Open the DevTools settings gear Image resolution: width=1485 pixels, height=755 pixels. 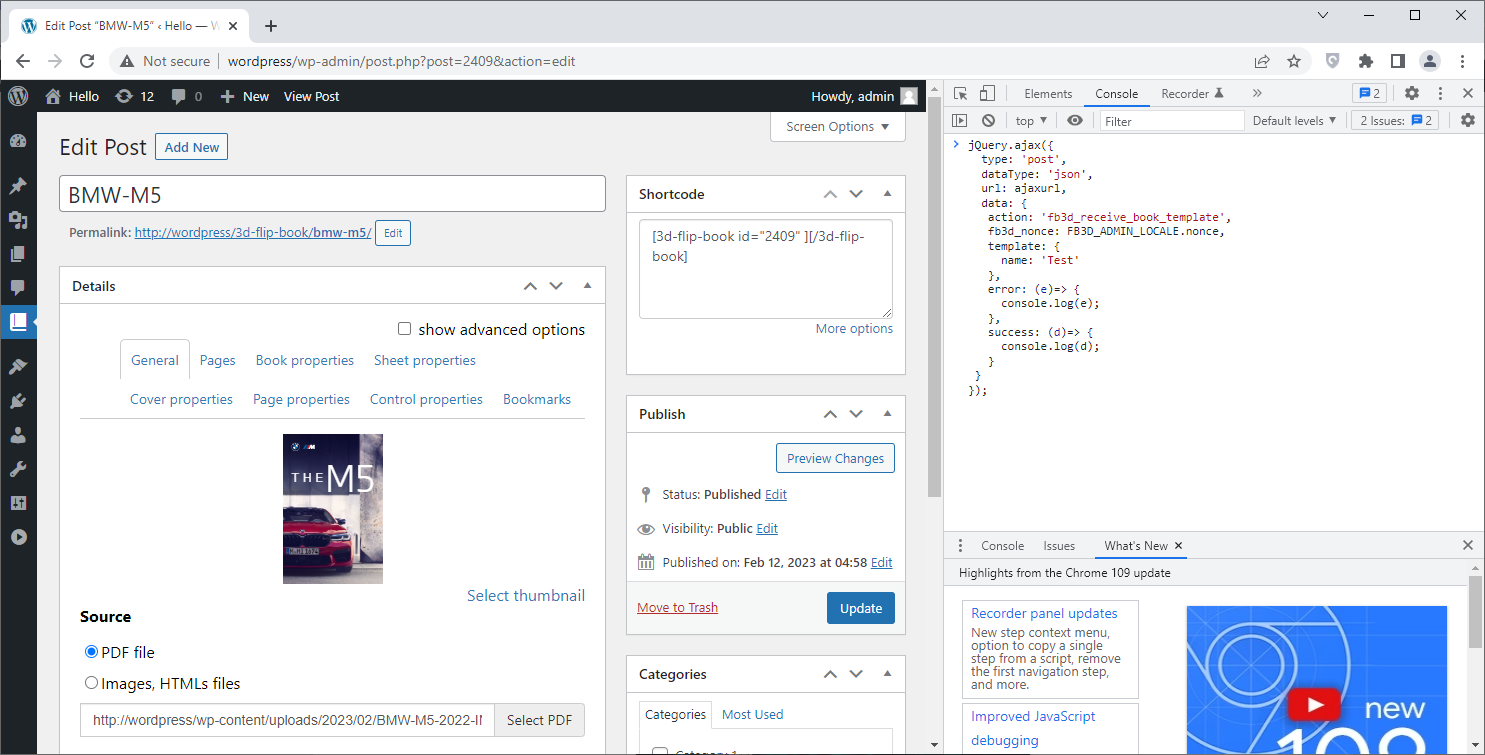(x=1412, y=94)
